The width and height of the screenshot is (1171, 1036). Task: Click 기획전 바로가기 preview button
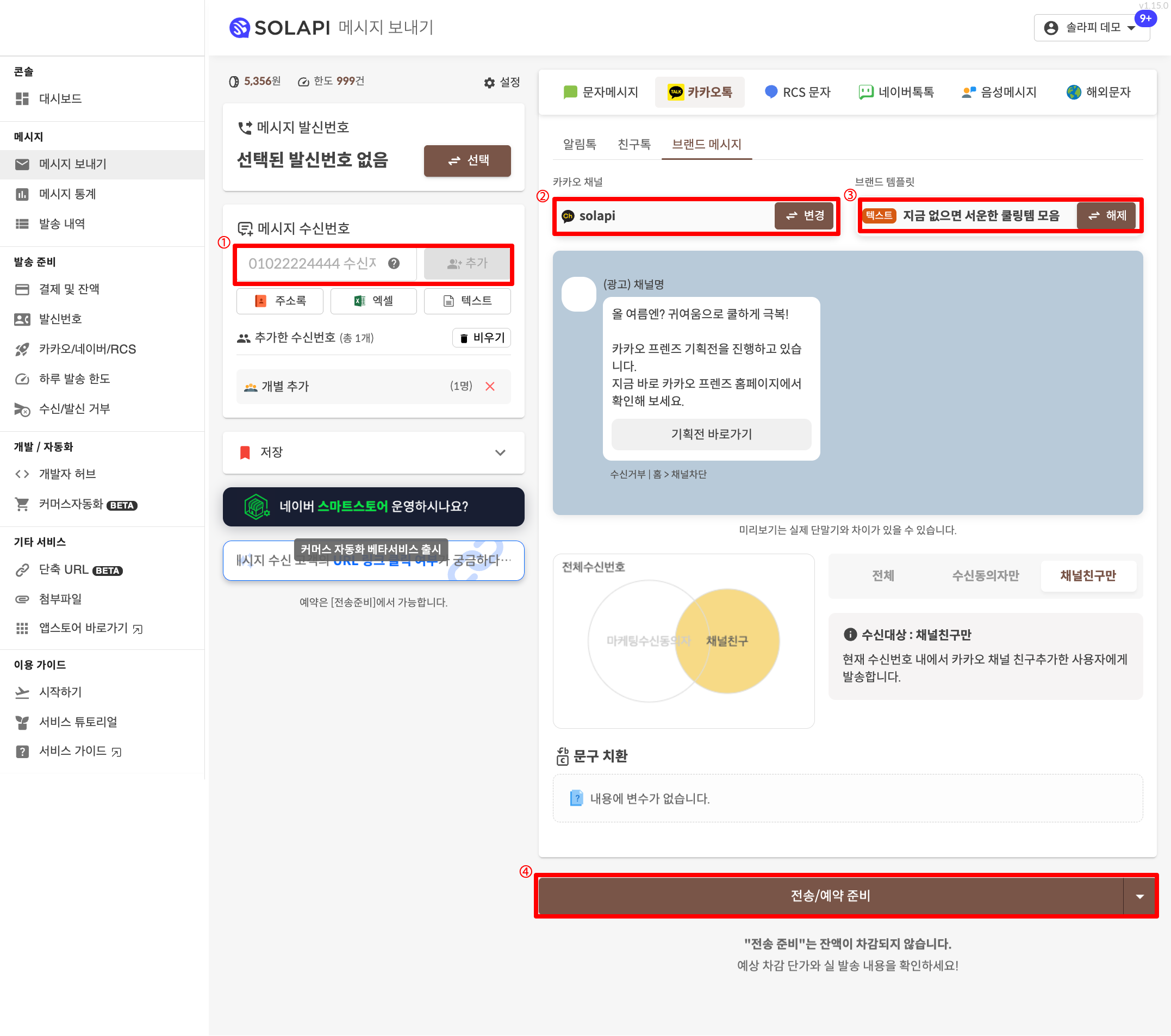pyautogui.click(x=712, y=435)
